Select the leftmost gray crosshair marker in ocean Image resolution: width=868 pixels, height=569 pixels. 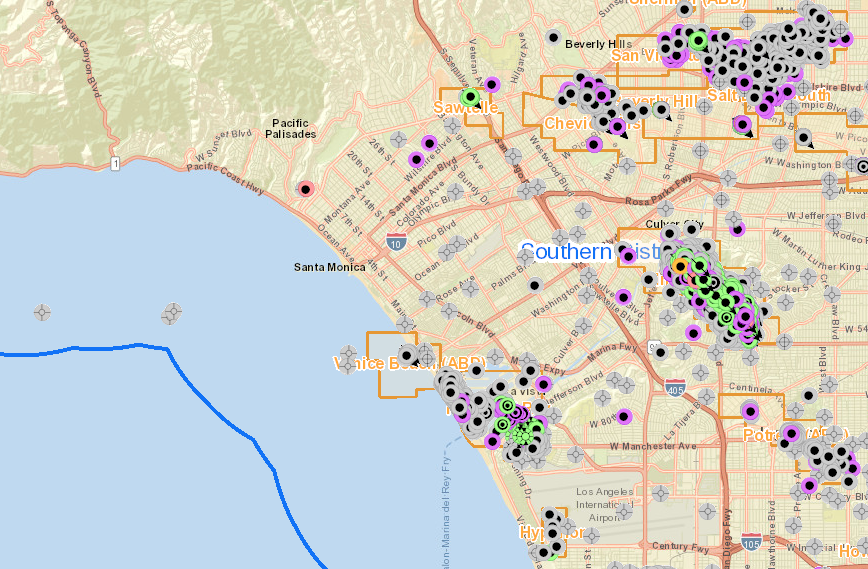tap(43, 313)
